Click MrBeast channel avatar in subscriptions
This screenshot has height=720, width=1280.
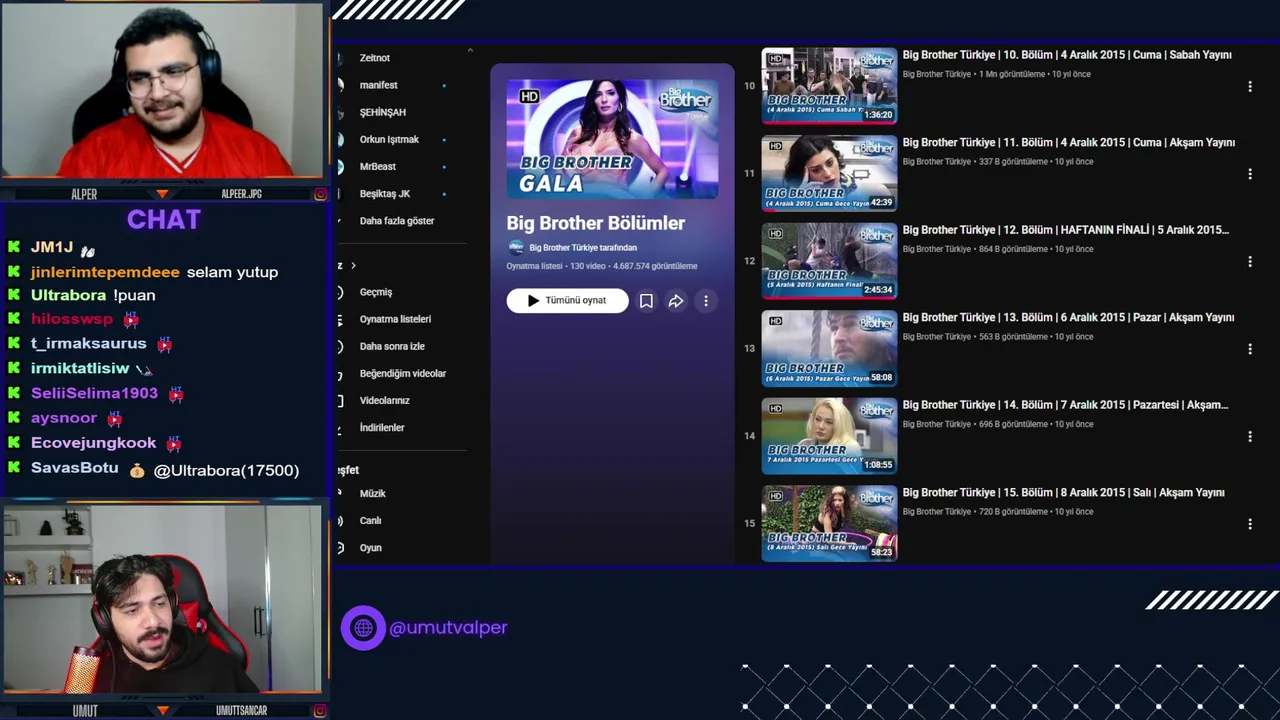[340, 167]
